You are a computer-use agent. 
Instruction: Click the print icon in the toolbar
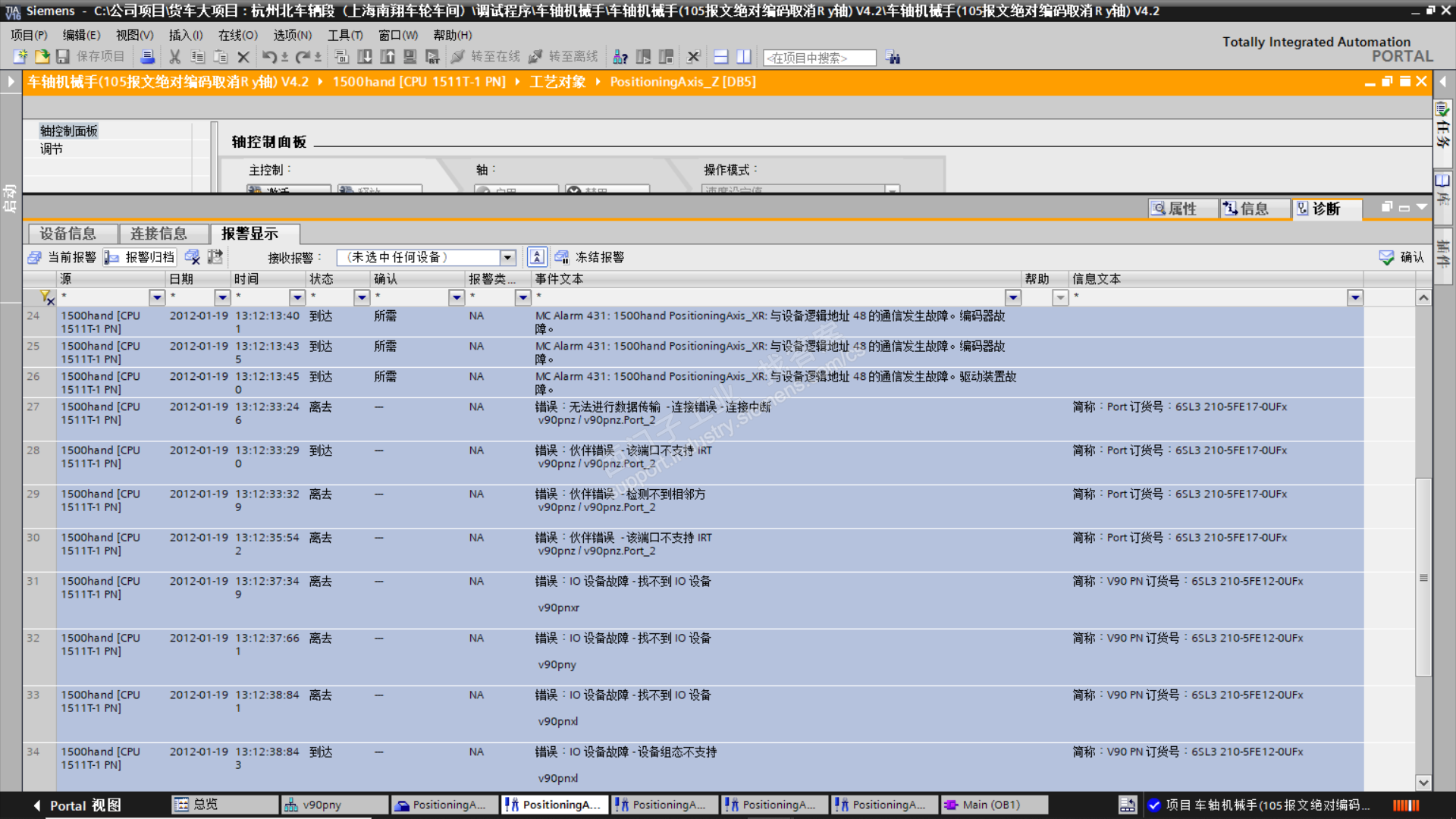click(x=148, y=57)
